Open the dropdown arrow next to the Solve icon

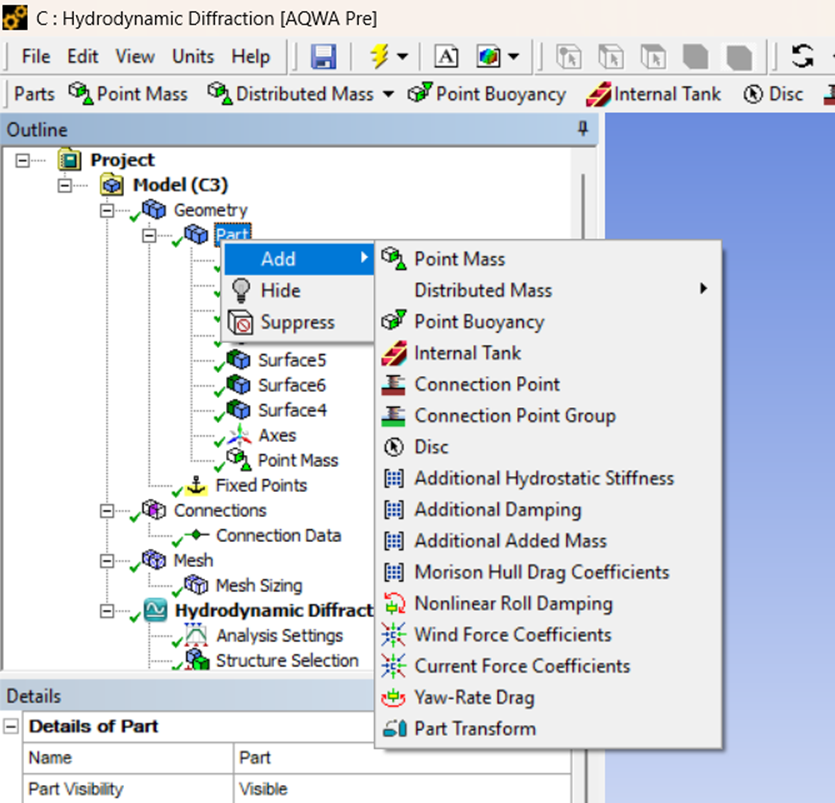[x=403, y=56]
